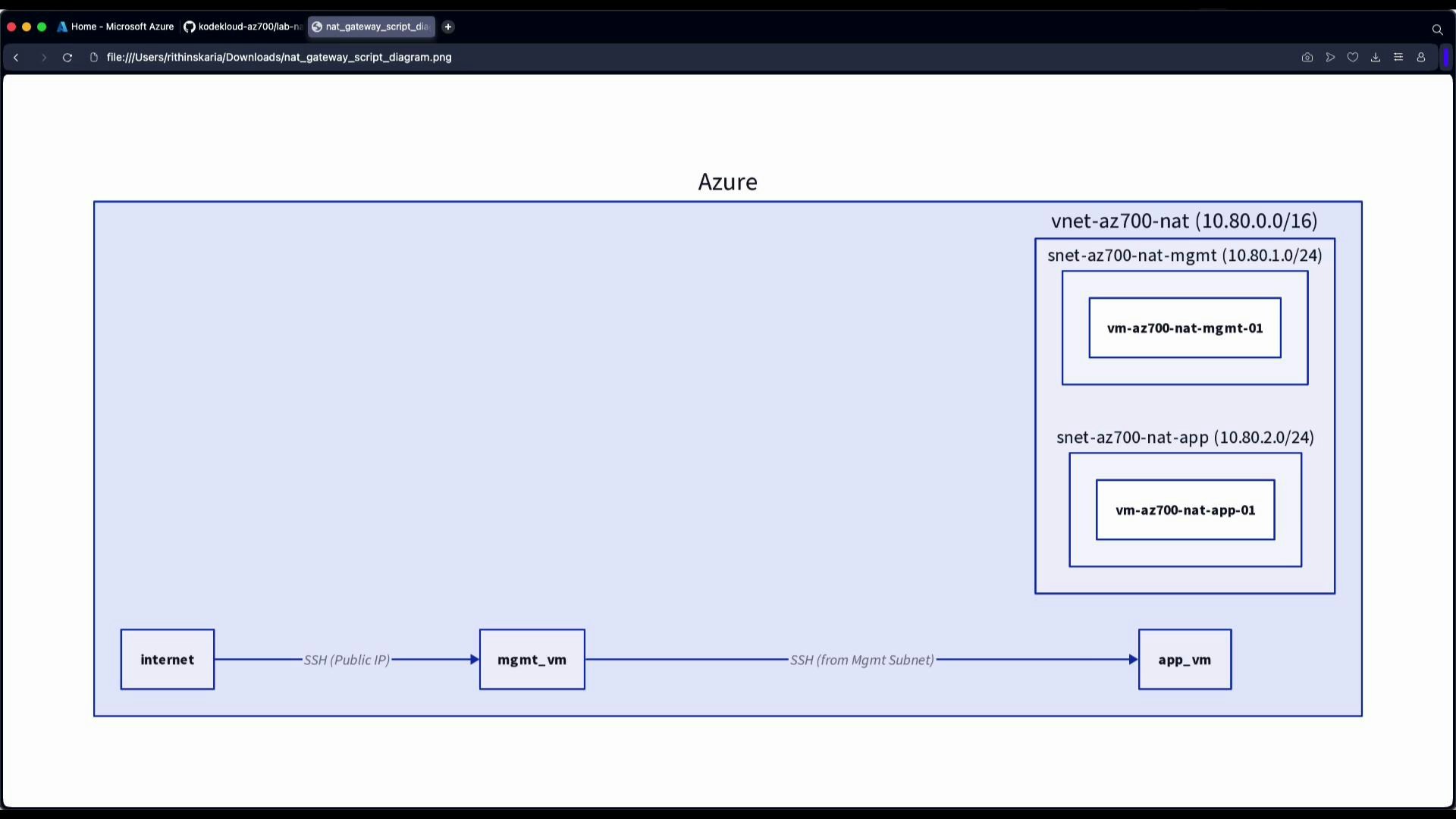Viewport: 1456px width, 819px height.
Task: Open the filter settings icon
Action: (1398, 57)
